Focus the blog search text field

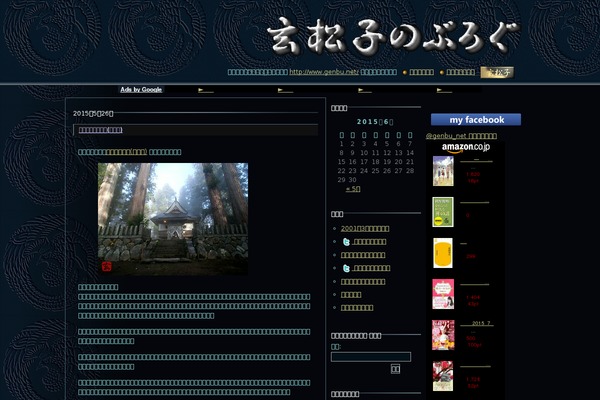(x=371, y=357)
